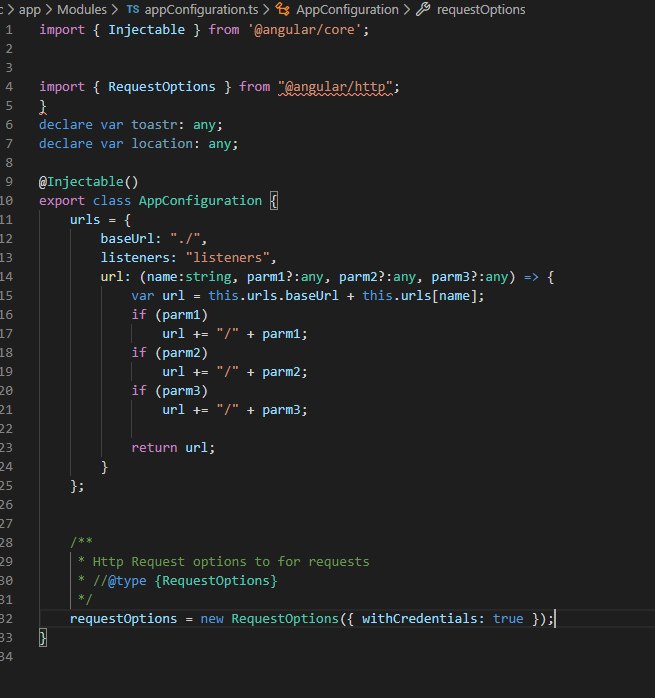
Task: Select the AppConfiguration class breadcrumb
Action: 347,9
